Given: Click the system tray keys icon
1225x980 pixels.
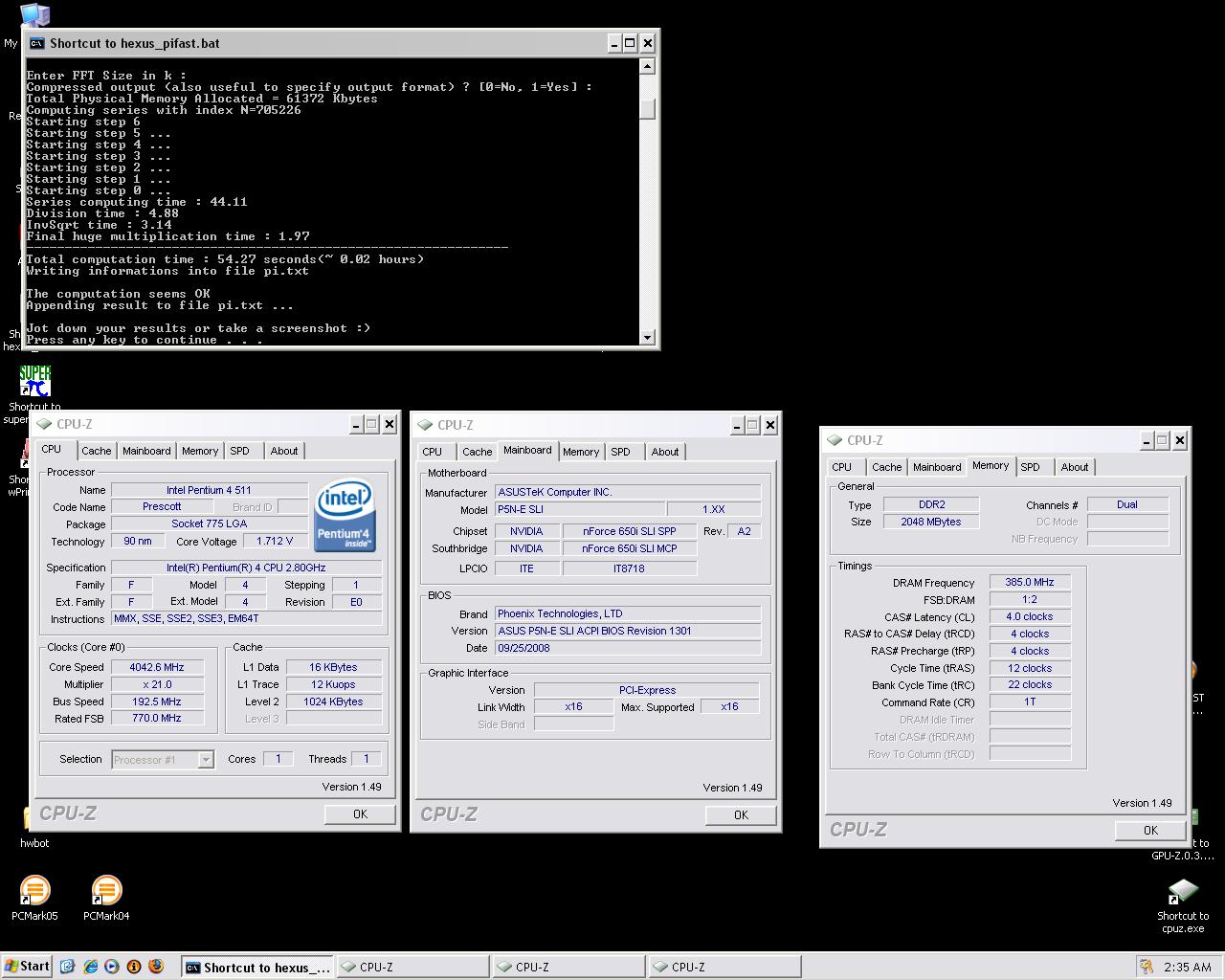Looking at the screenshot, I should coord(1147,967).
